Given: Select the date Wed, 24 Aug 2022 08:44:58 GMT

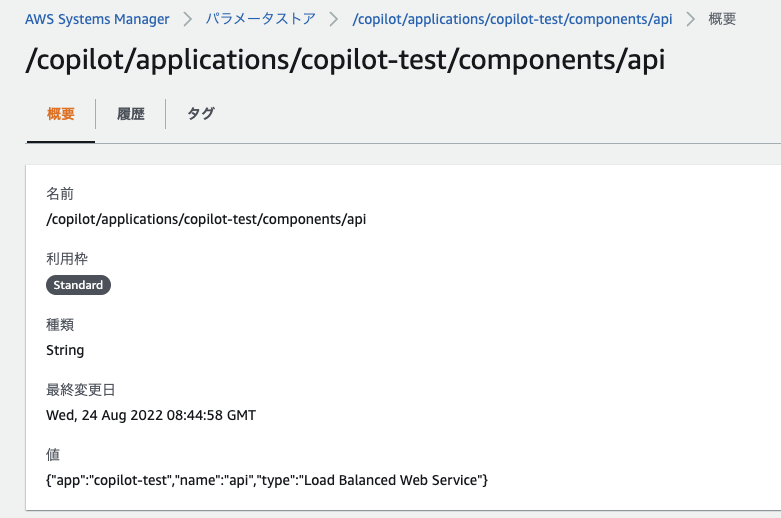Looking at the screenshot, I should [x=151, y=415].
